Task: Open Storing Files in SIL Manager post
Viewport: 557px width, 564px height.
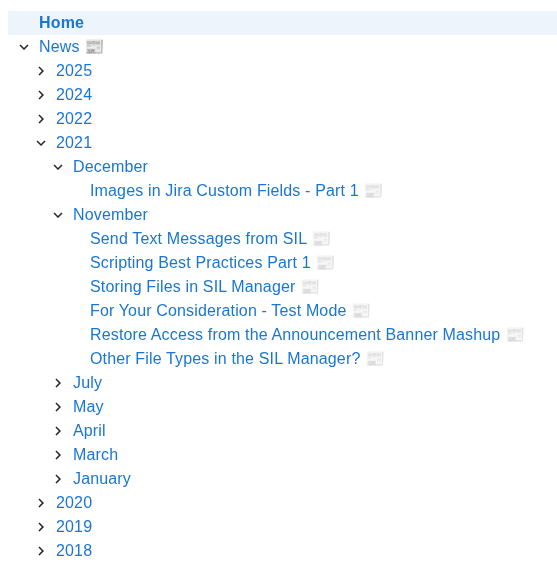Action: coord(192,287)
